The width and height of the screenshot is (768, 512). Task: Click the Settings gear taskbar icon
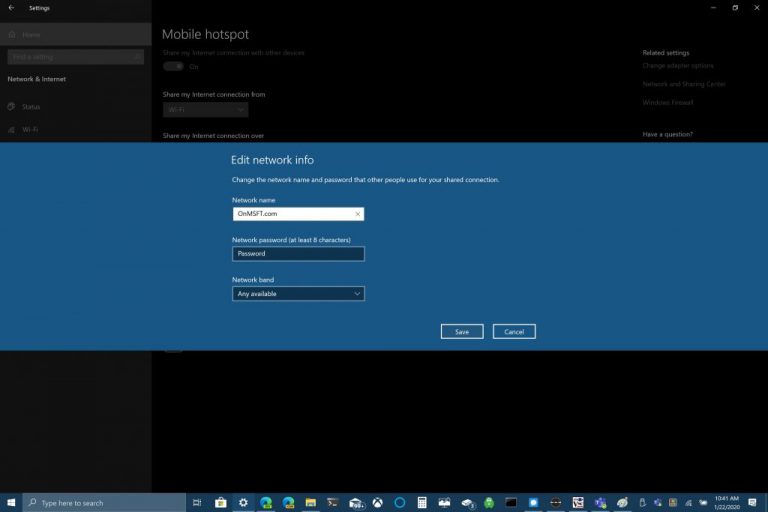[243, 502]
